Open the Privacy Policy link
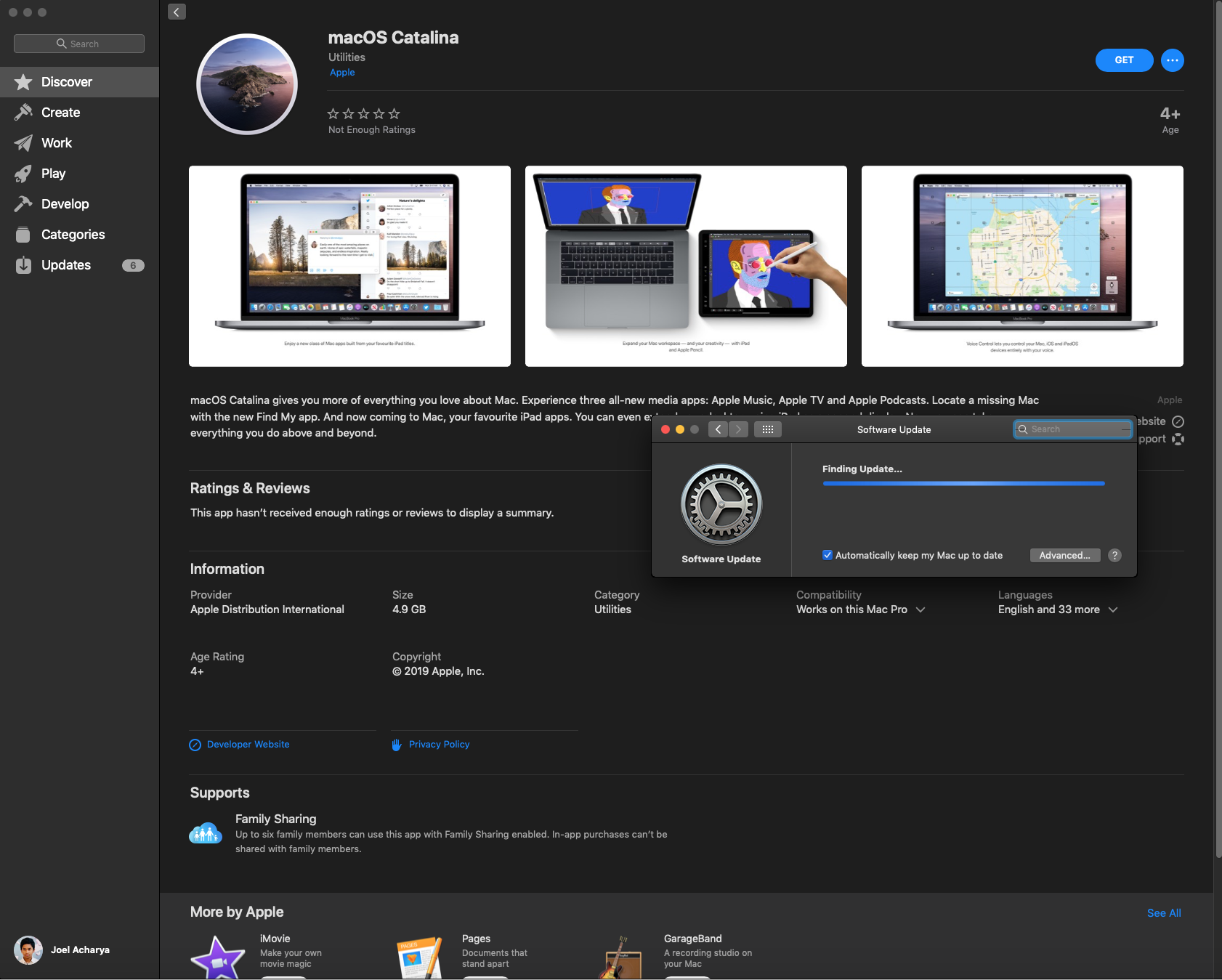 [x=440, y=745]
